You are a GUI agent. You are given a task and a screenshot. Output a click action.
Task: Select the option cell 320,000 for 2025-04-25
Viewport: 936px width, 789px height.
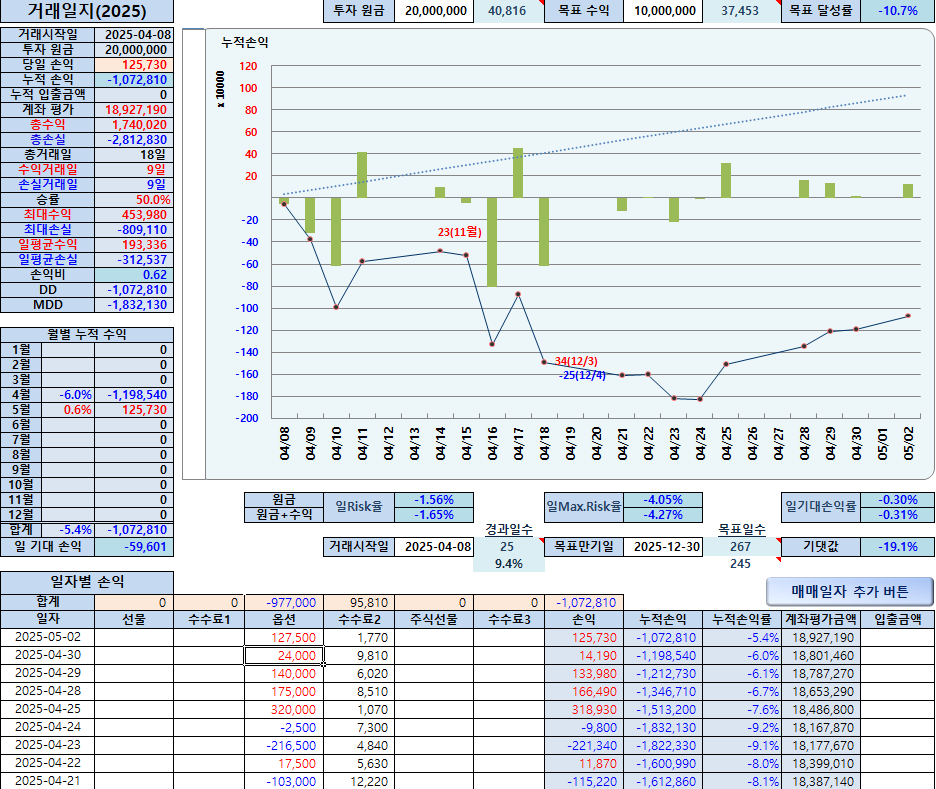284,710
